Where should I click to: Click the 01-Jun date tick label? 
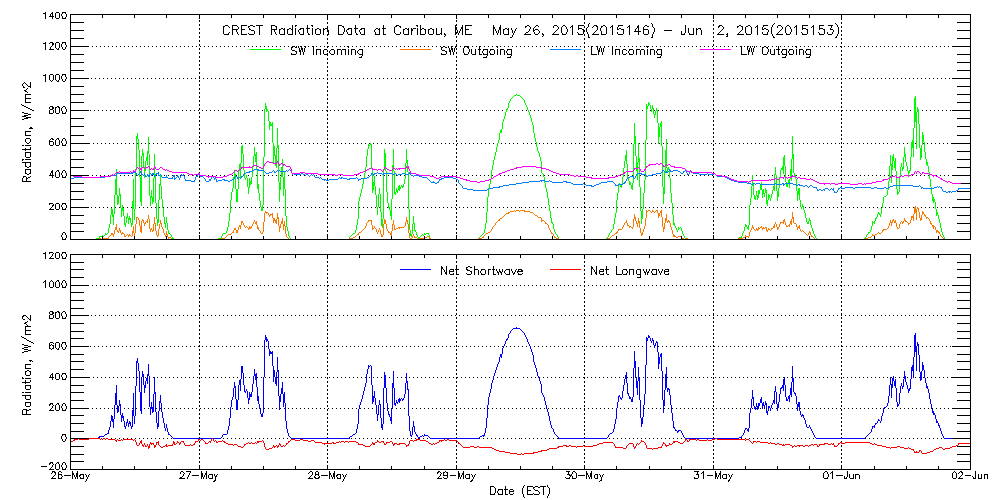(842, 476)
